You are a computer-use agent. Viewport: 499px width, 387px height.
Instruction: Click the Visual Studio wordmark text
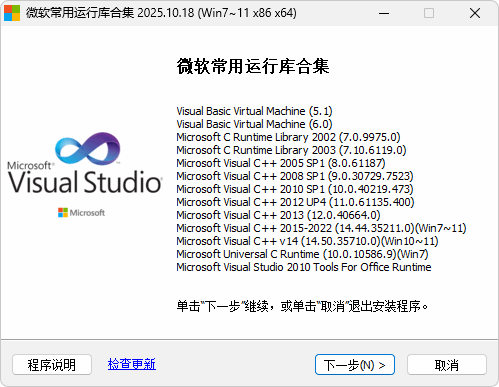pos(85,182)
